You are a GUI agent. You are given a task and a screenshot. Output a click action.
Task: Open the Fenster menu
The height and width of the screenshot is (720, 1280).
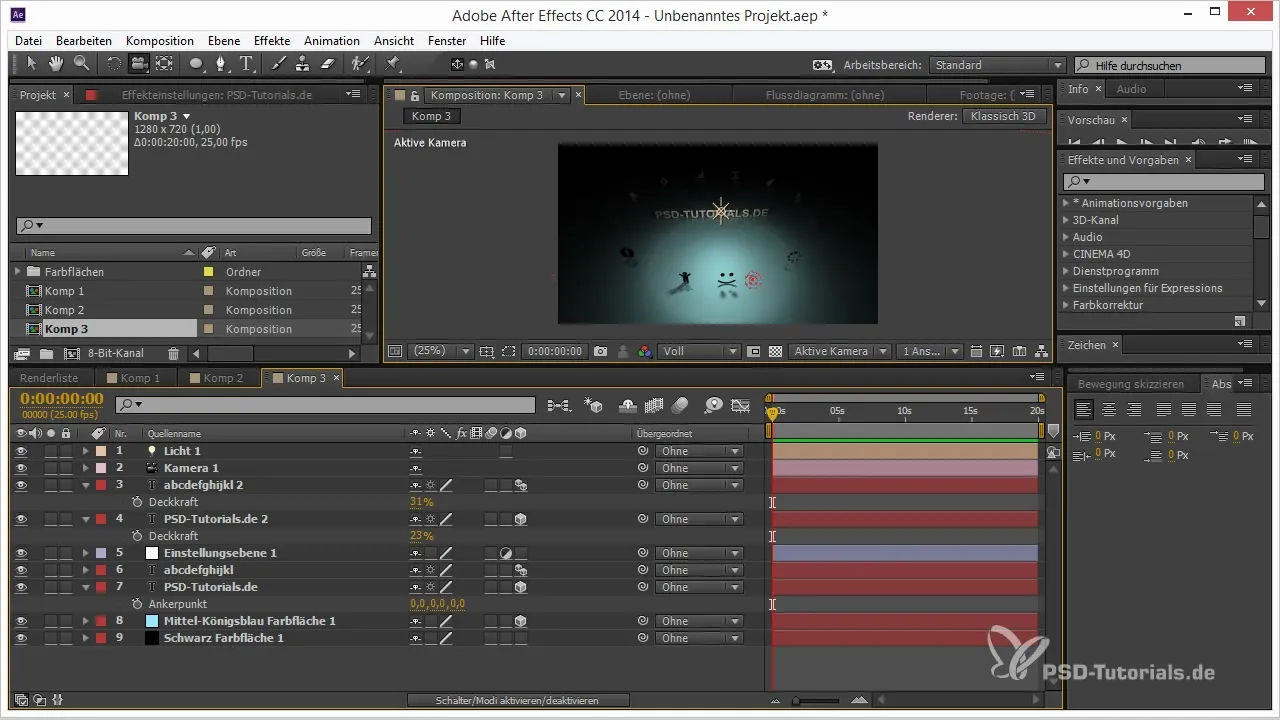pos(446,41)
